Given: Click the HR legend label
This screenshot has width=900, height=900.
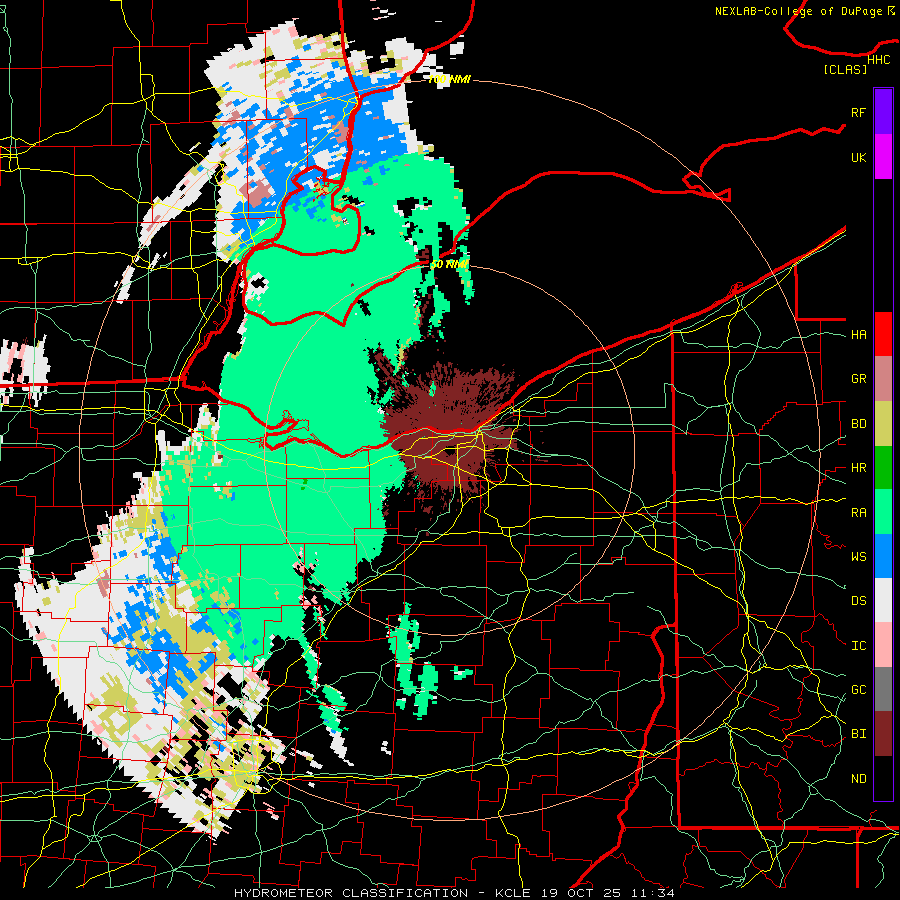Looking at the screenshot, I should click(x=858, y=468).
